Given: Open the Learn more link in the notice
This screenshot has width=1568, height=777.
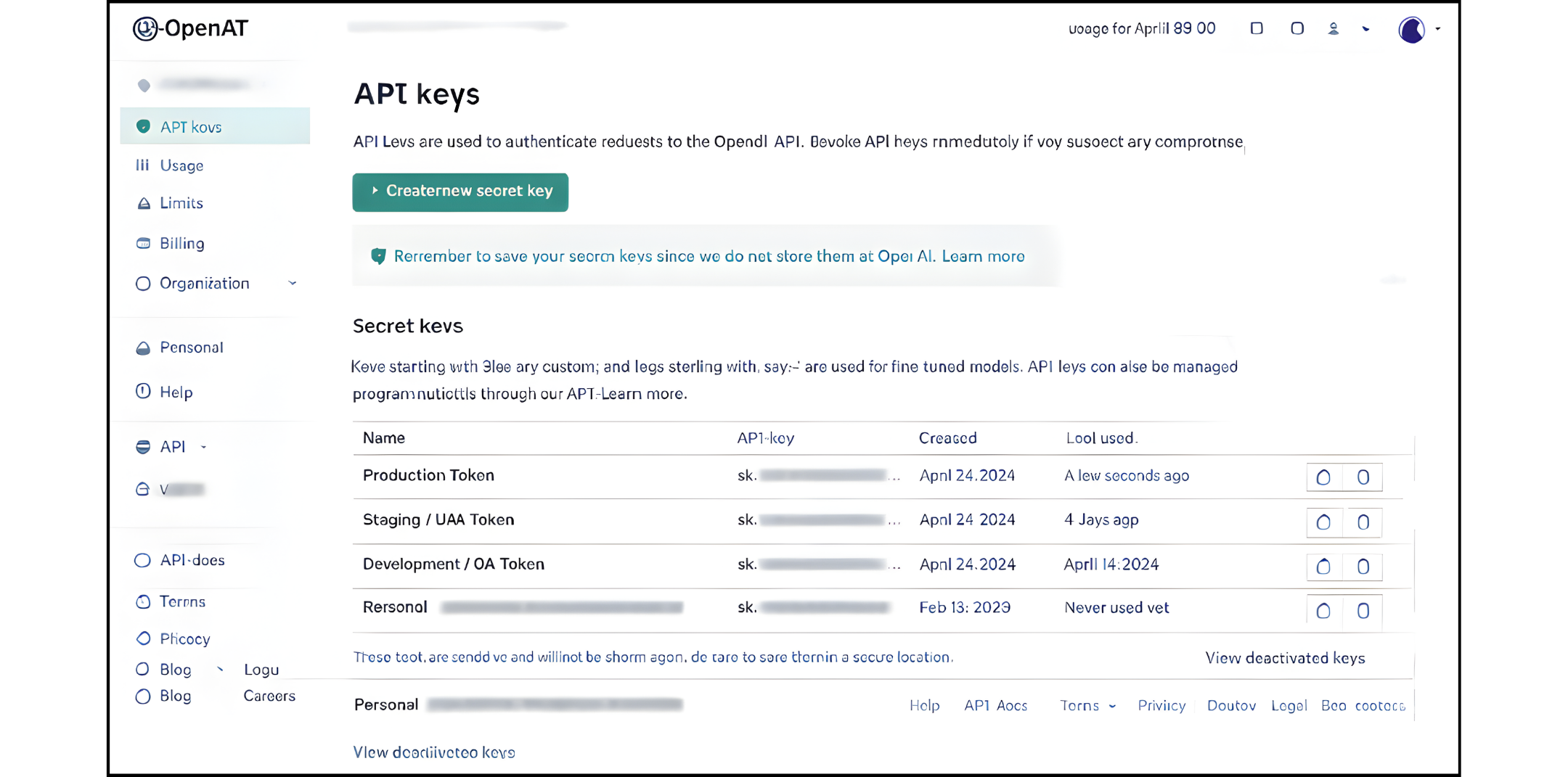Looking at the screenshot, I should 984,256.
